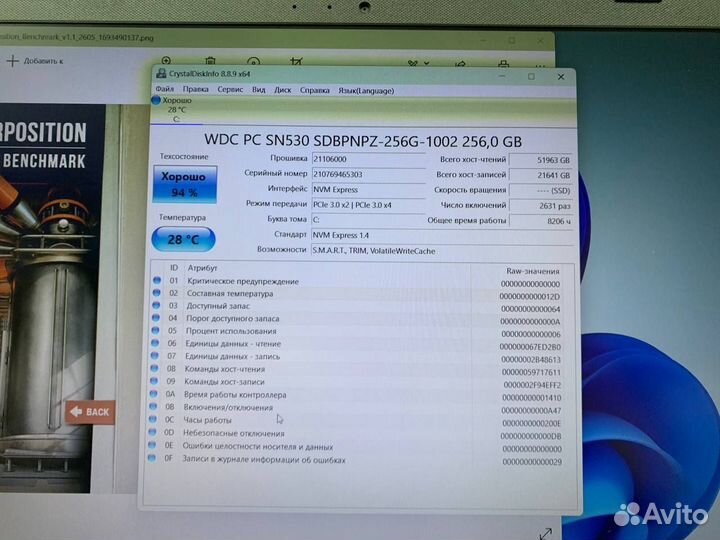Click the Стандарт field NVM Express 1.4
The image size is (720, 540).
[x=442, y=235]
